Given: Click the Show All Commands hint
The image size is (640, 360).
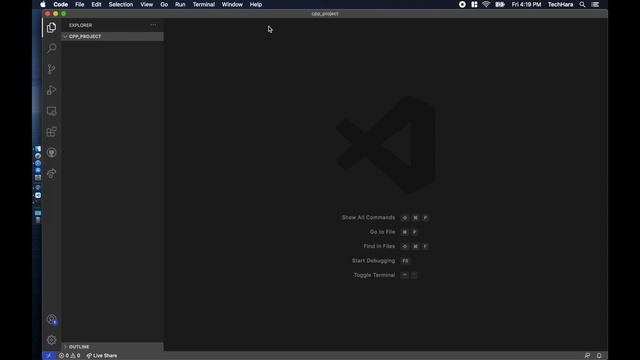Looking at the screenshot, I should click(385, 218).
